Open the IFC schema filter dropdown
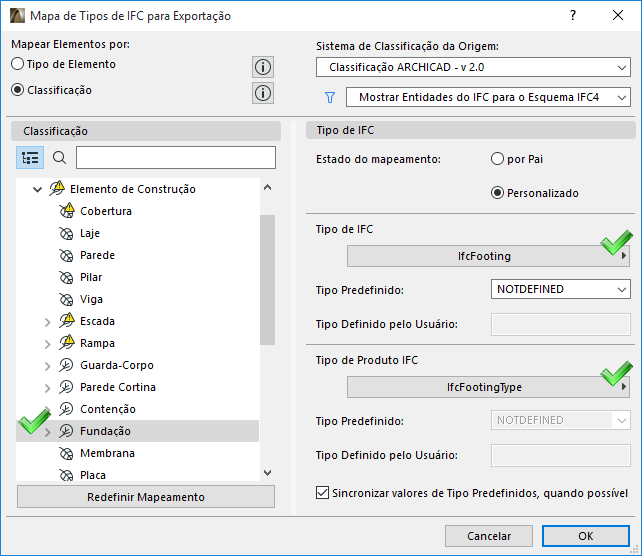 coord(487,97)
